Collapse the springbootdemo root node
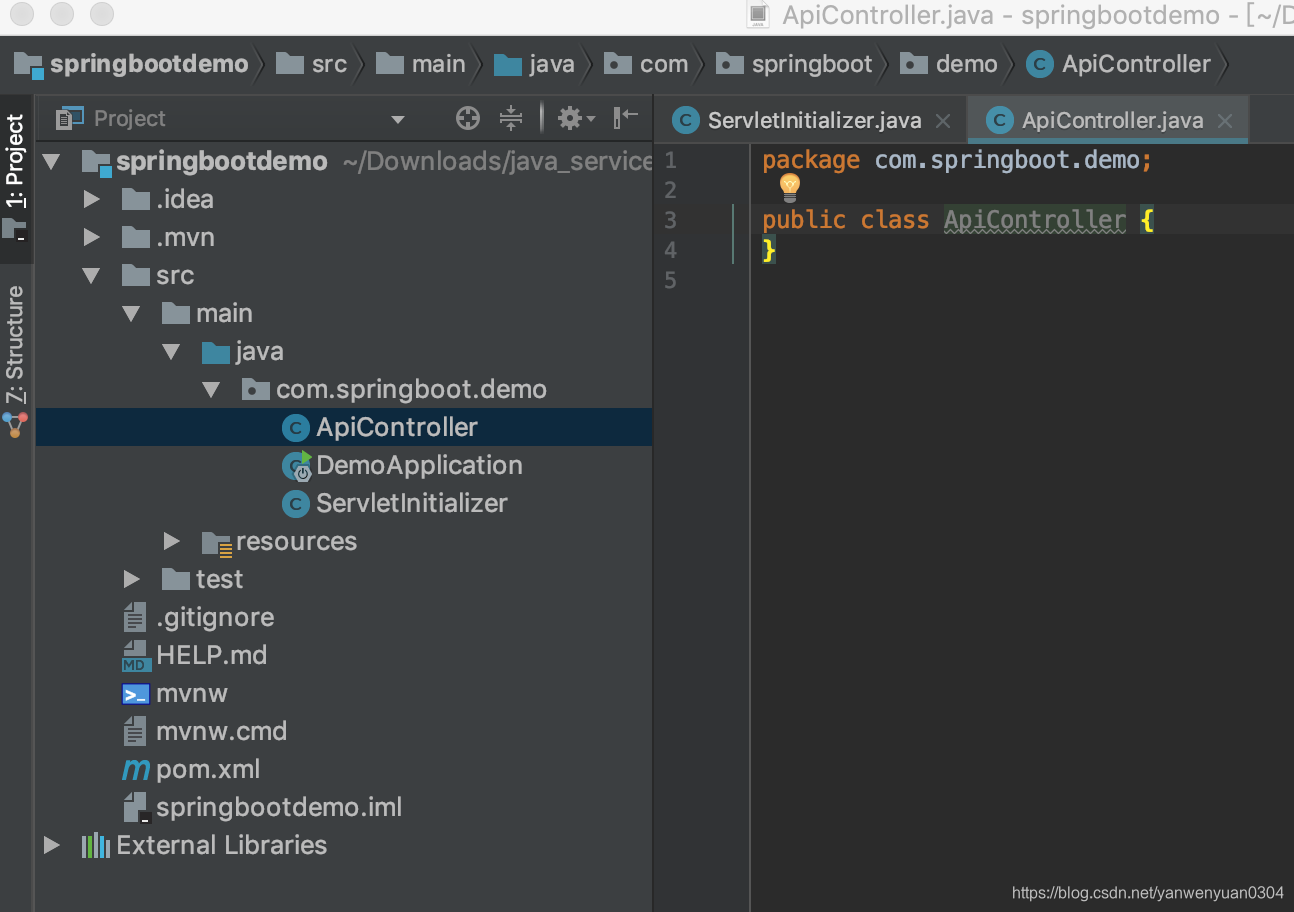The width and height of the screenshot is (1294, 912). pyautogui.click(x=51, y=162)
